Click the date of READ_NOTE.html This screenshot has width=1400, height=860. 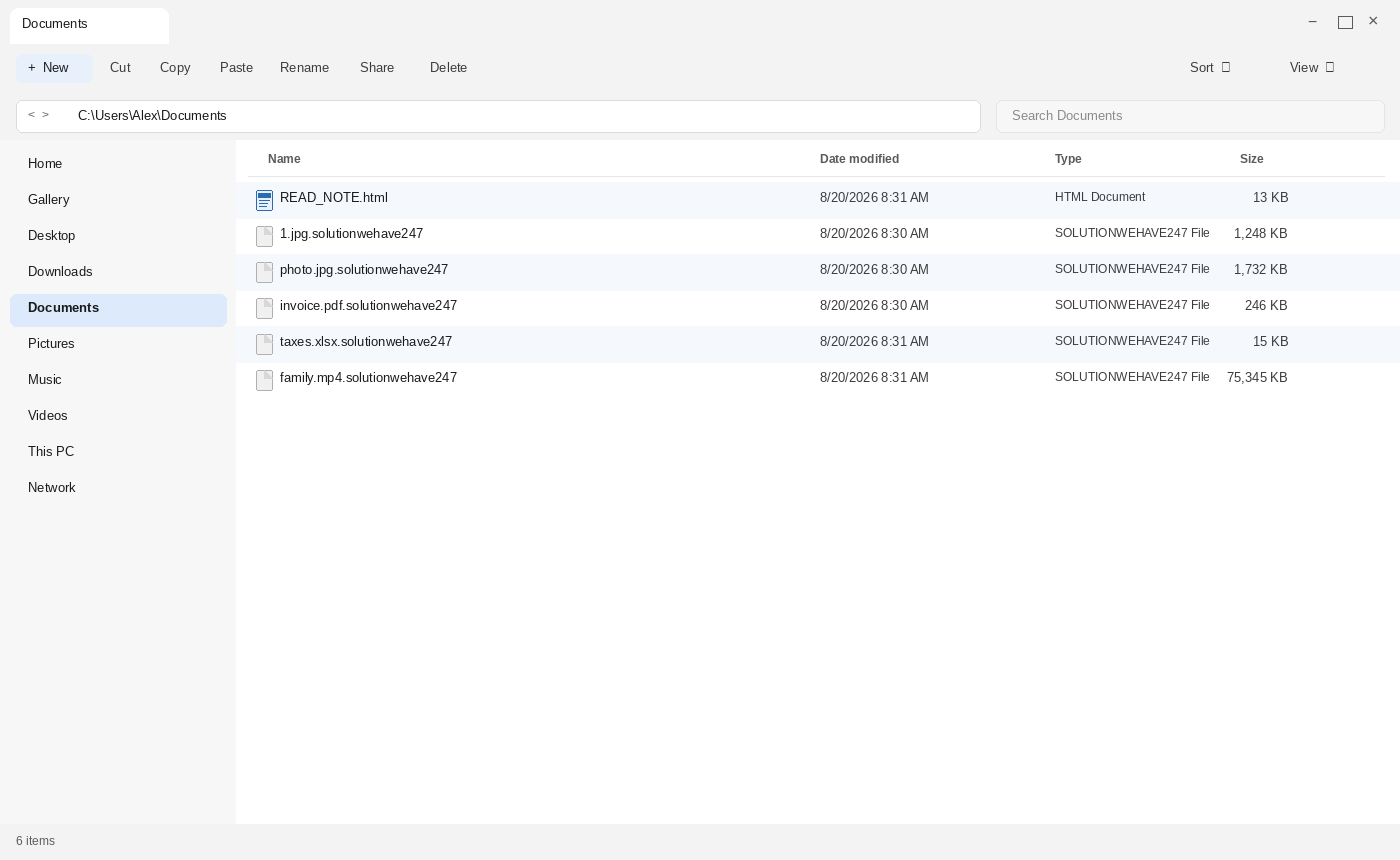[x=874, y=198]
